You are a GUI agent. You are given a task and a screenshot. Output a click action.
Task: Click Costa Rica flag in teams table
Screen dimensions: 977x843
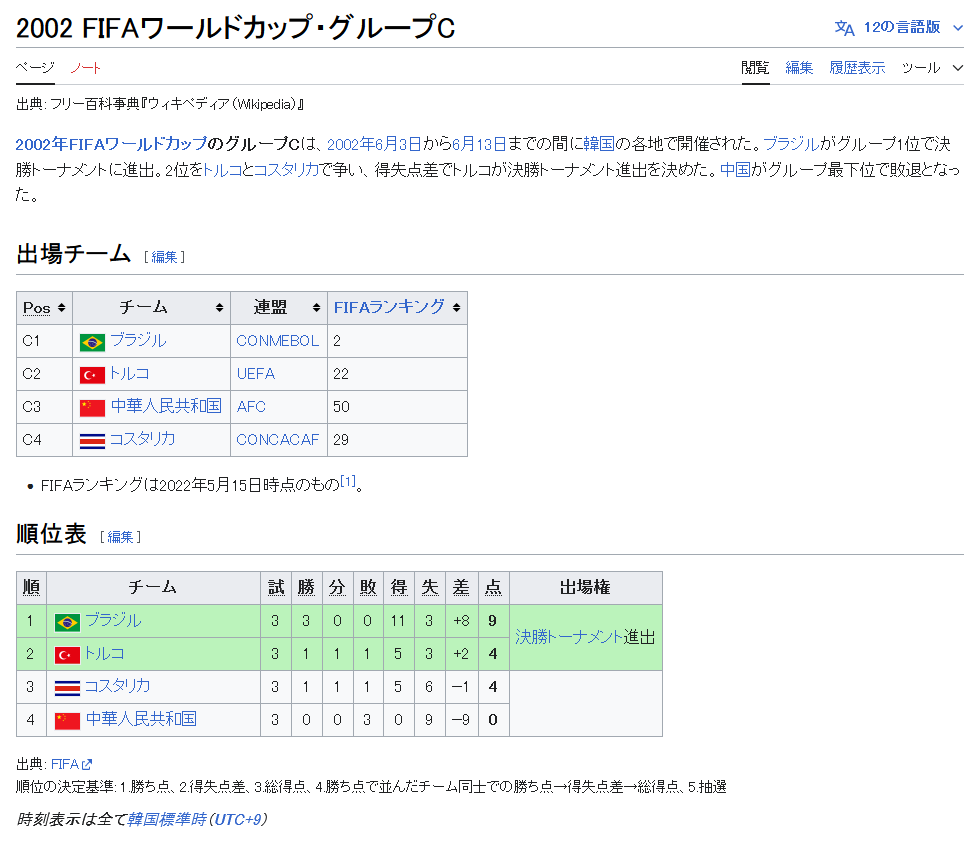92,441
